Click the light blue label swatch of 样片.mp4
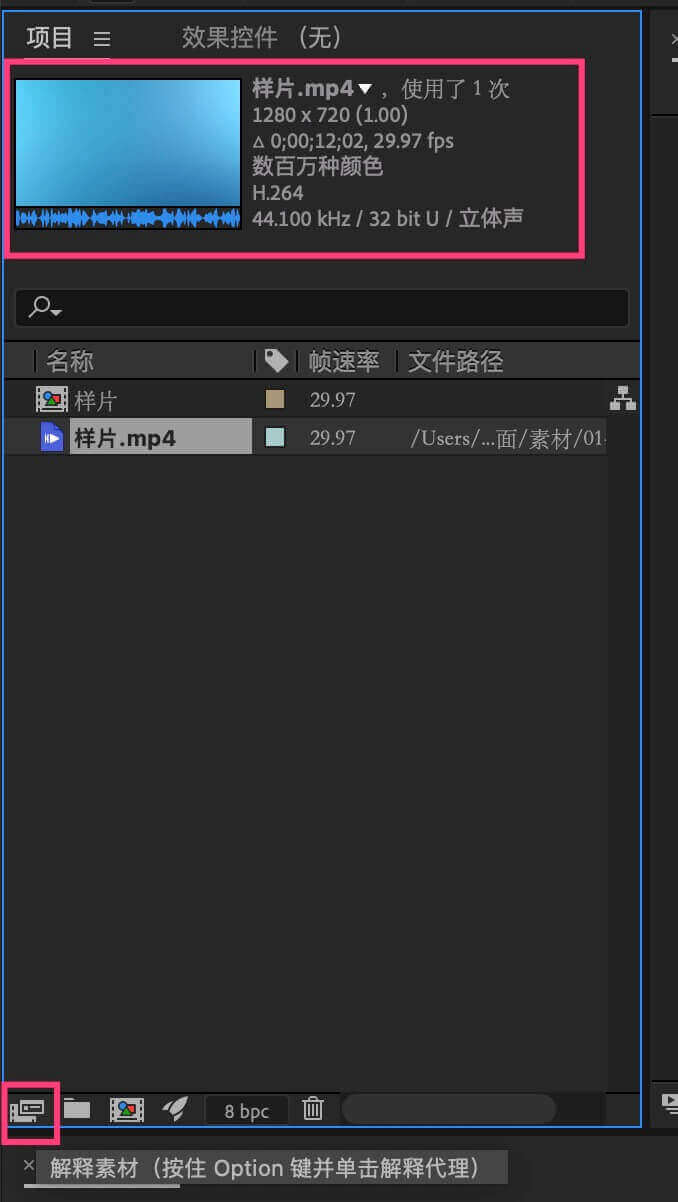This screenshot has width=678, height=1202. 275,437
